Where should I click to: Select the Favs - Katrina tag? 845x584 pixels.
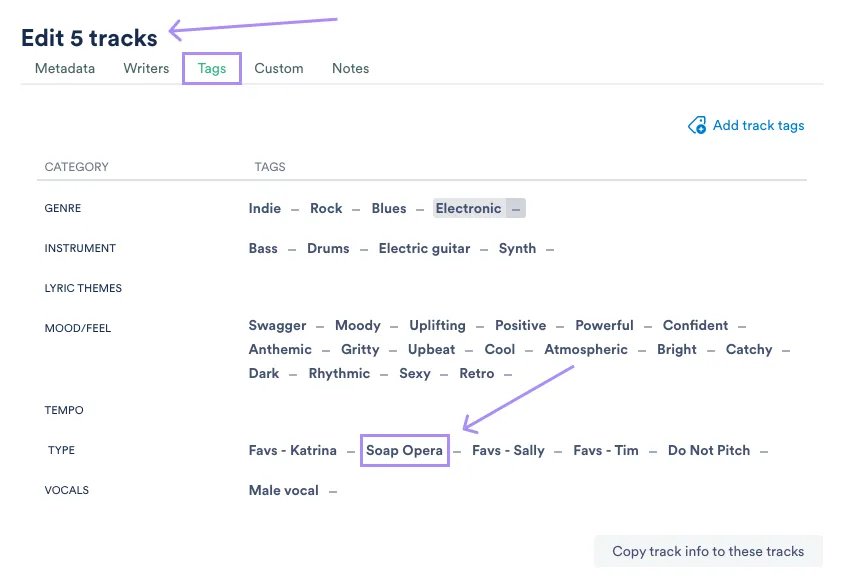[x=292, y=450]
